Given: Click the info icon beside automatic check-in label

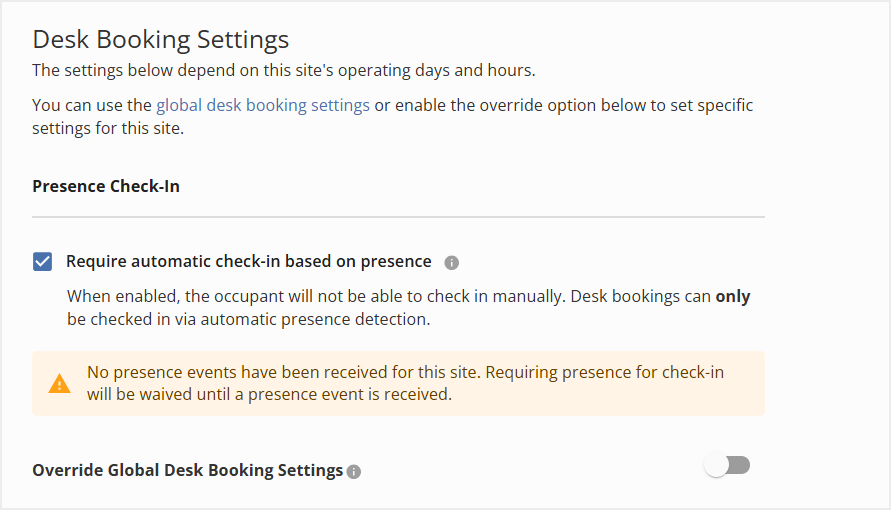Looking at the screenshot, I should click(451, 263).
